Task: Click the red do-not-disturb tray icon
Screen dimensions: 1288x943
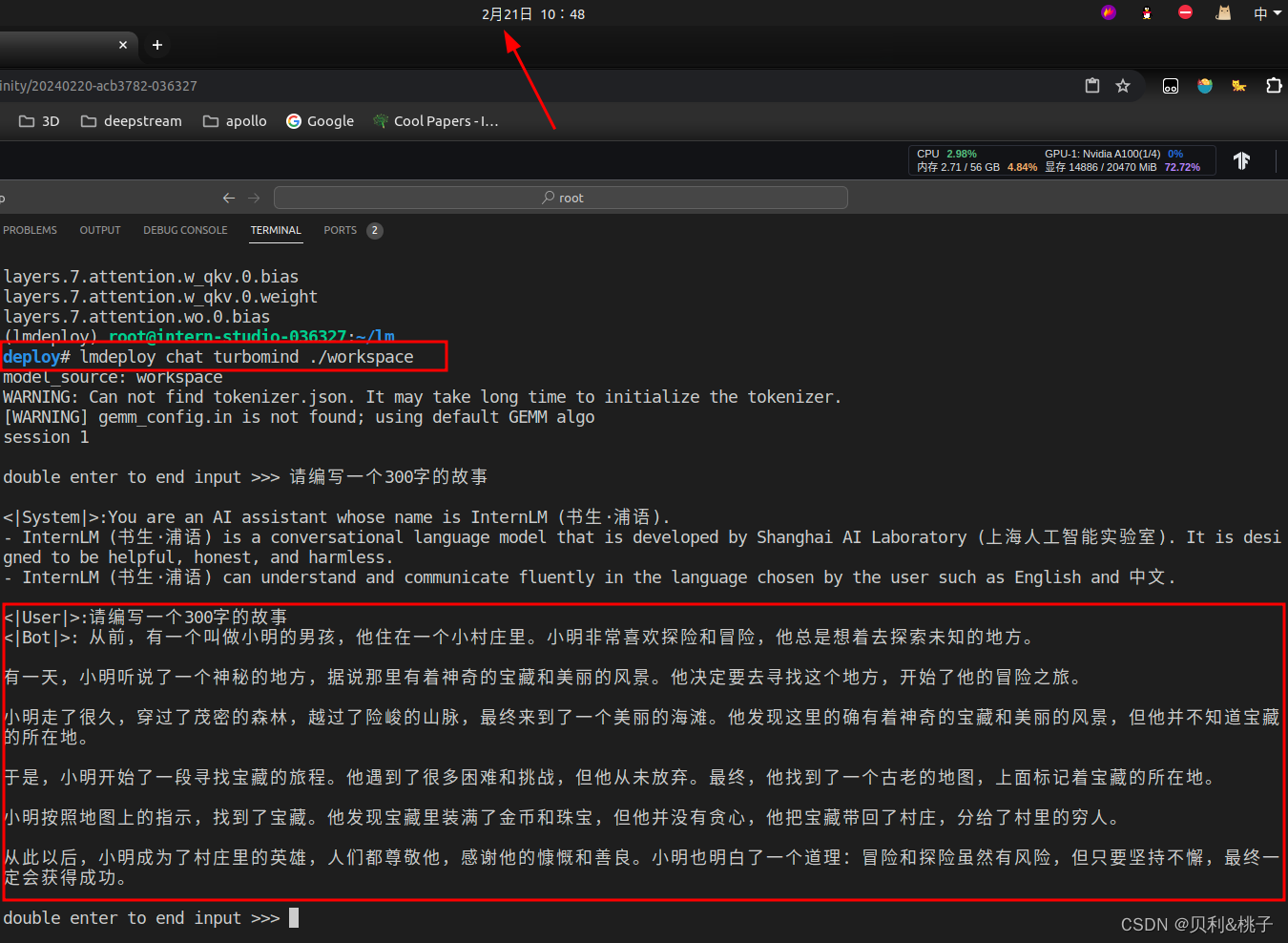Action: pos(1185,12)
